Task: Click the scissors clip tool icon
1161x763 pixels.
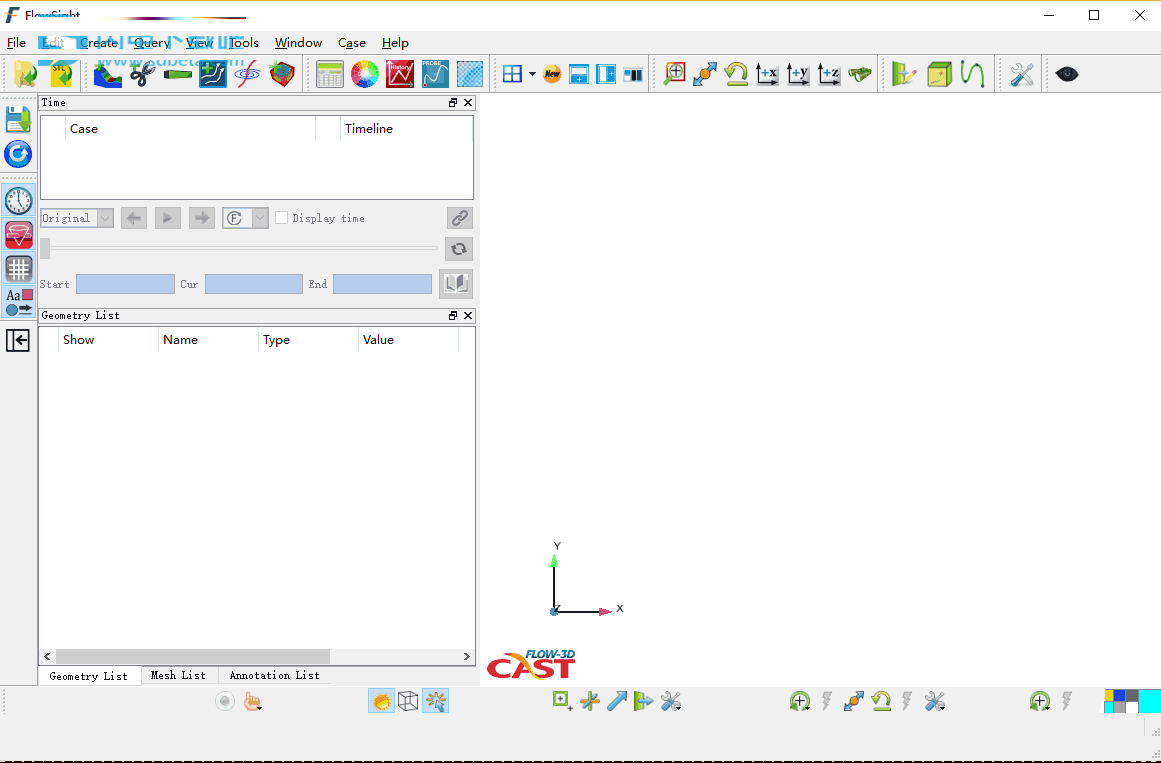Action: [x=143, y=74]
